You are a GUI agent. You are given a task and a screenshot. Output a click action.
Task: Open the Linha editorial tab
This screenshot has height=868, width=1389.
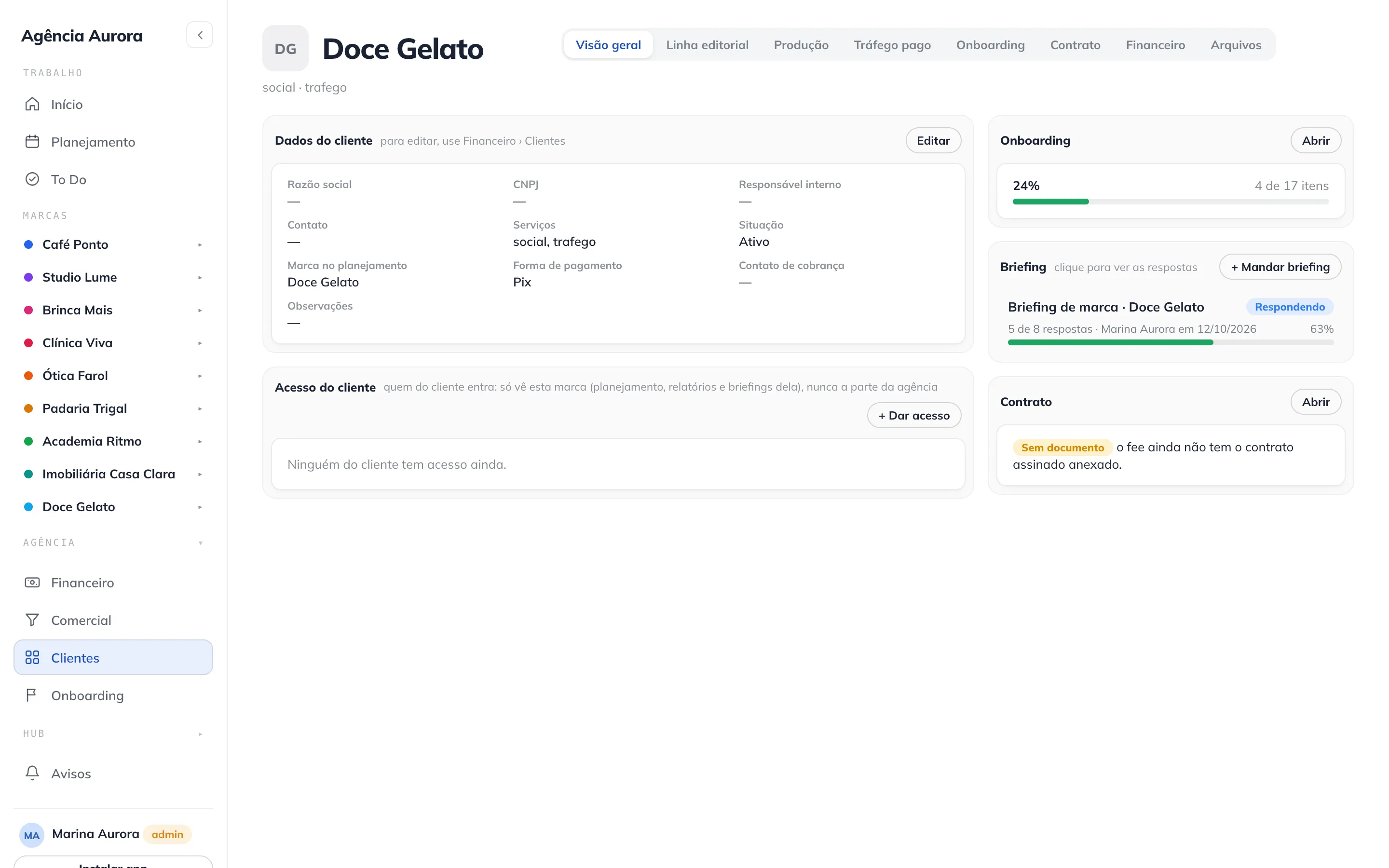[x=707, y=45]
